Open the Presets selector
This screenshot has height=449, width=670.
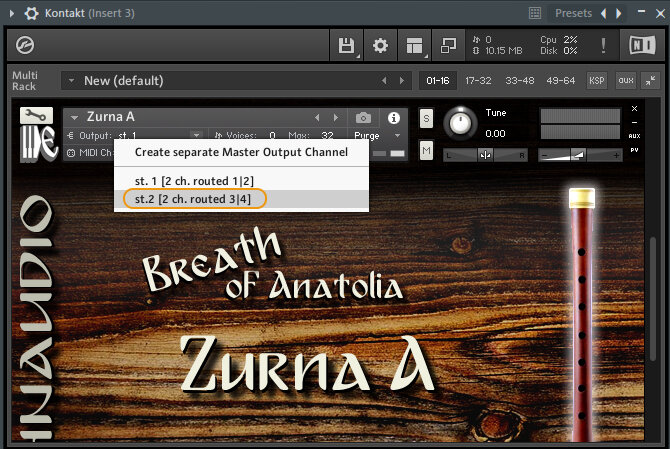coord(573,13)
